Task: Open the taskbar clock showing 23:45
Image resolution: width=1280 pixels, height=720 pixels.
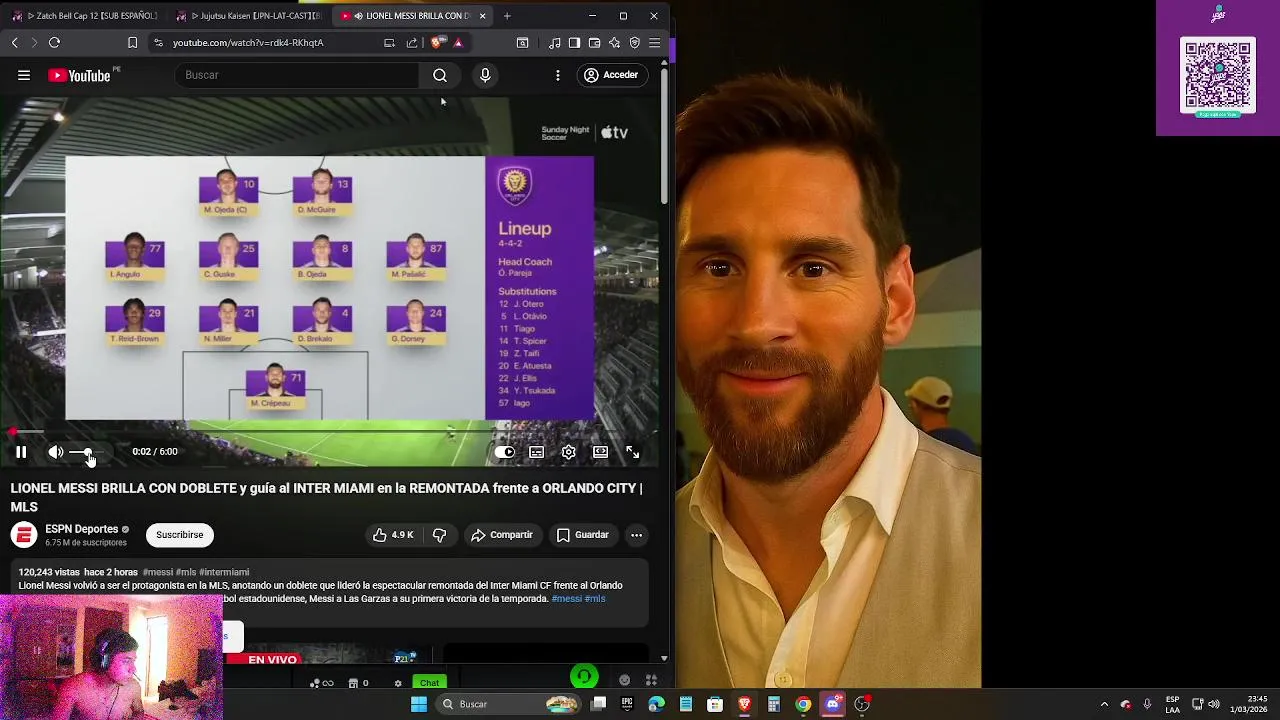Action: 1249,704
